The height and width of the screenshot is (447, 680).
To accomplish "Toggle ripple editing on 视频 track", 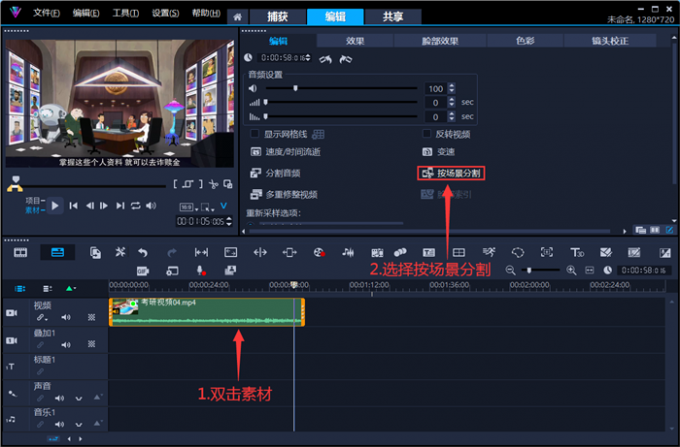I will pyautogui.click(x=41, y=317).
